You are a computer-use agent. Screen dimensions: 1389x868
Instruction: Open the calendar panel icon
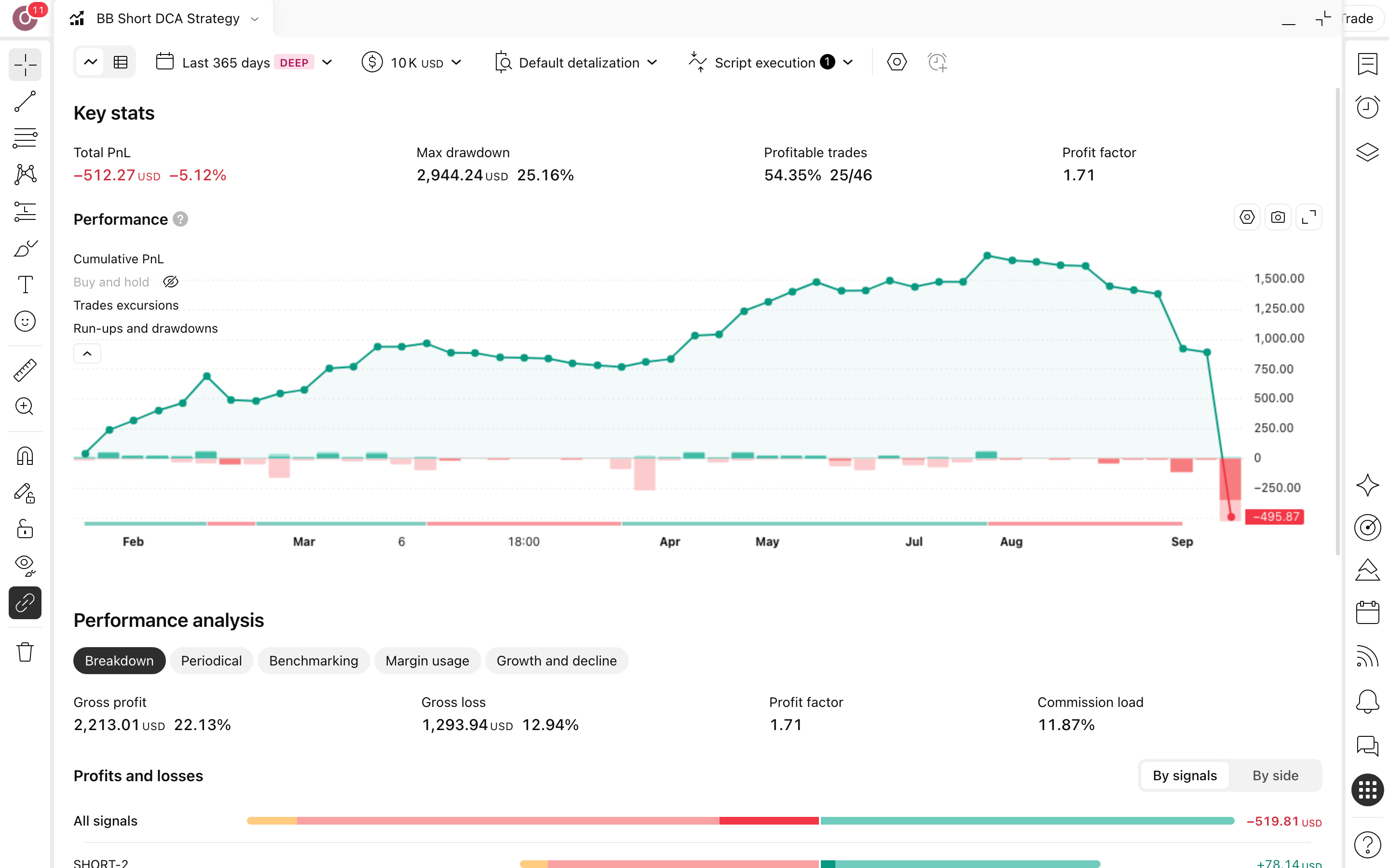tap(1367, 612)
